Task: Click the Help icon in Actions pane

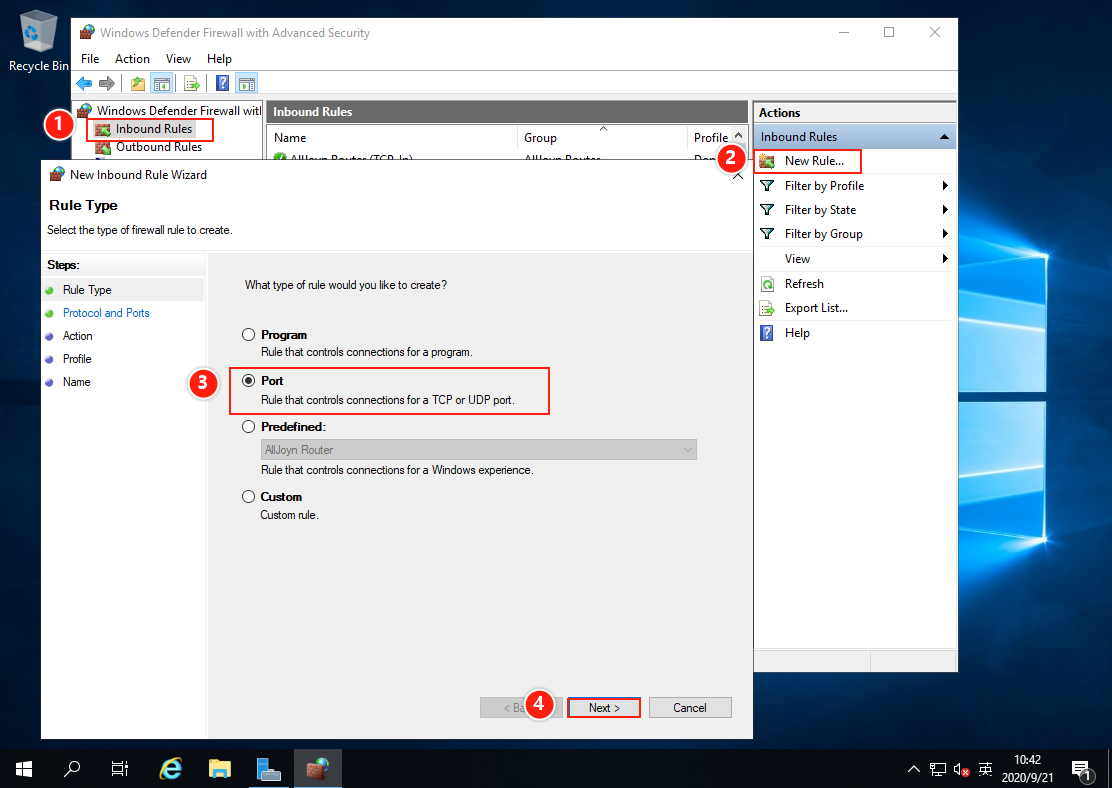Action: click(767, 333)
